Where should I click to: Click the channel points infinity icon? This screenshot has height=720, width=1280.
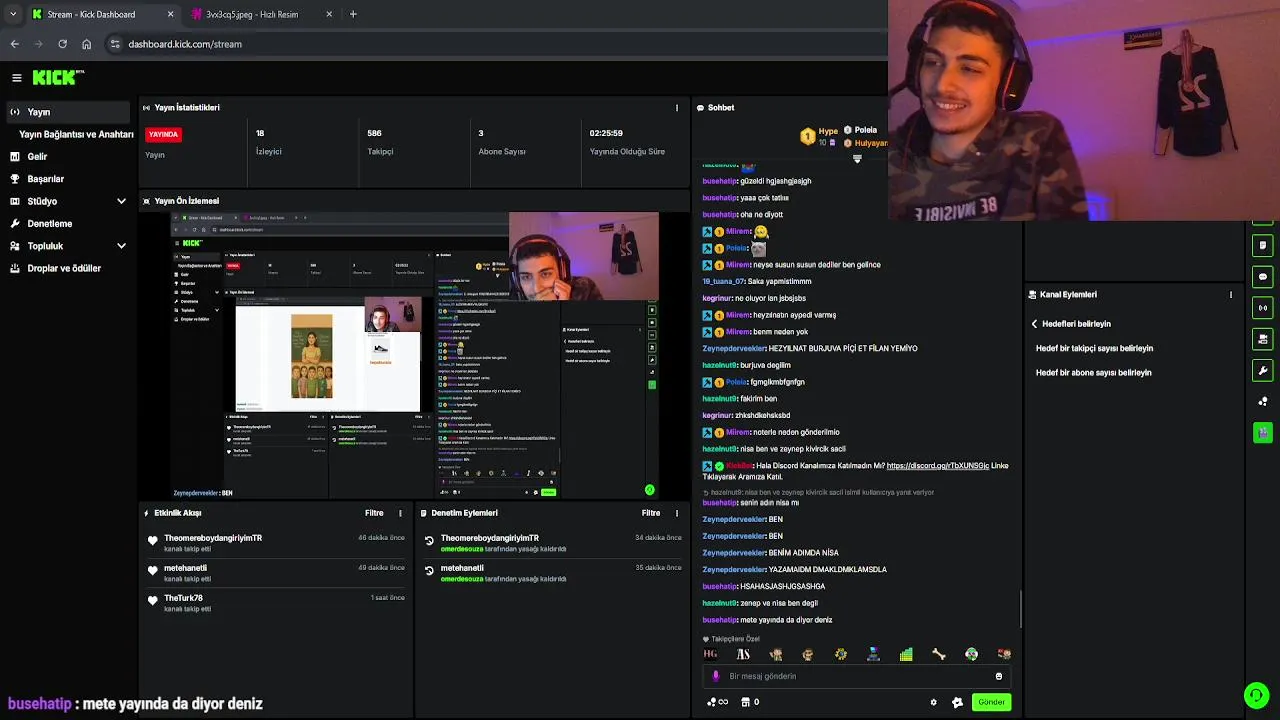717,702
